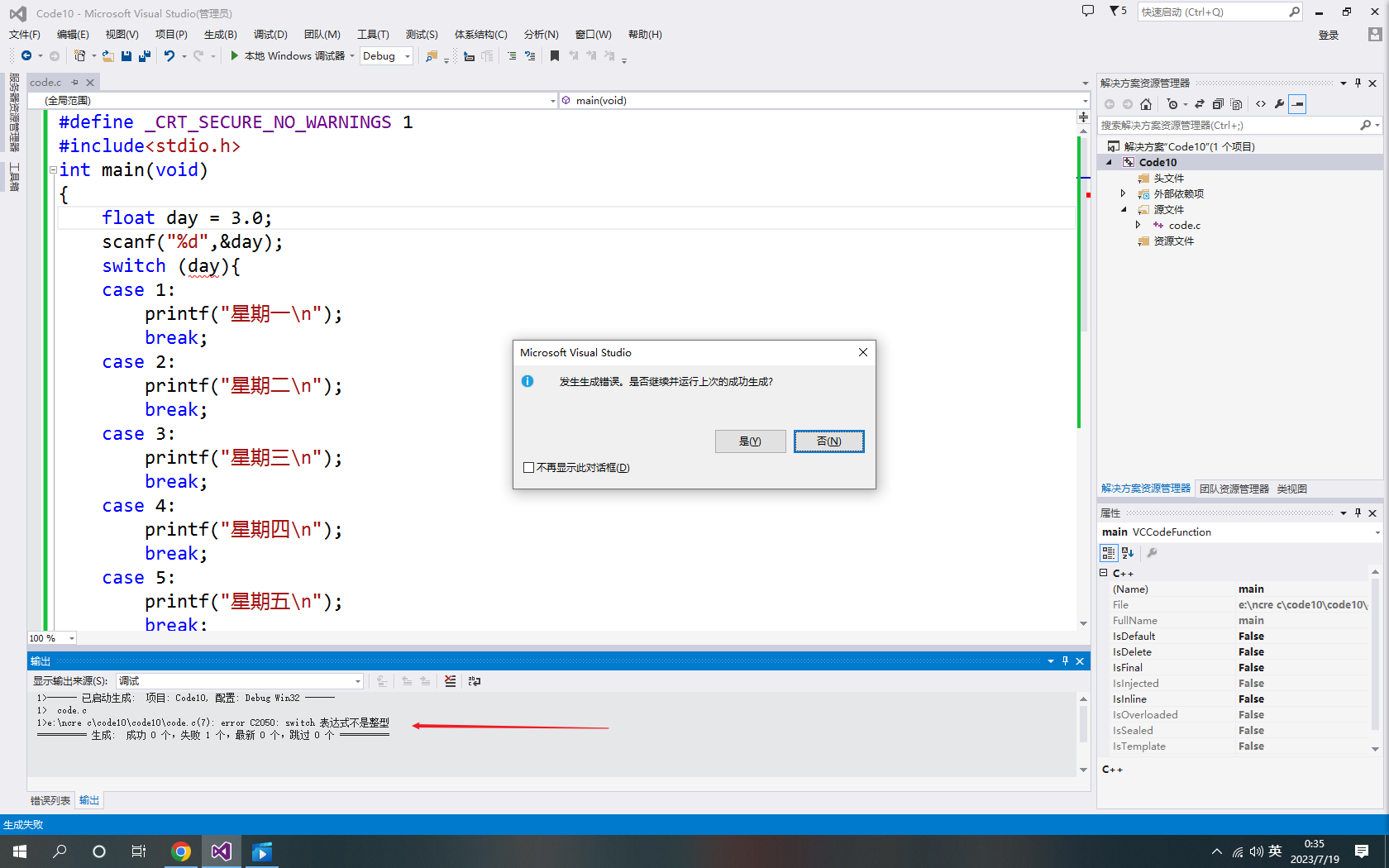Switch to the 错误列表 tab
The width and height of the screenshot is (1389, 868).
pyautogui.click(x=50, y=800)
